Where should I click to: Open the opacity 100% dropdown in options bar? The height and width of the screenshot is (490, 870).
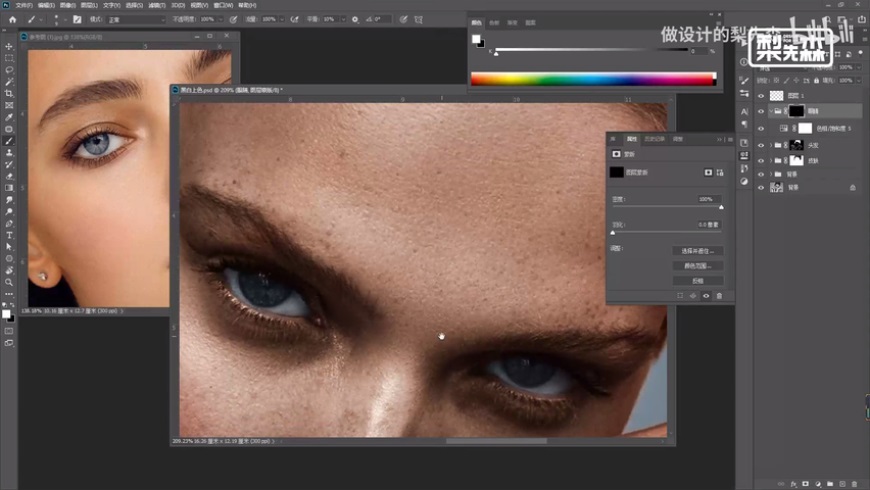point(220,19)
